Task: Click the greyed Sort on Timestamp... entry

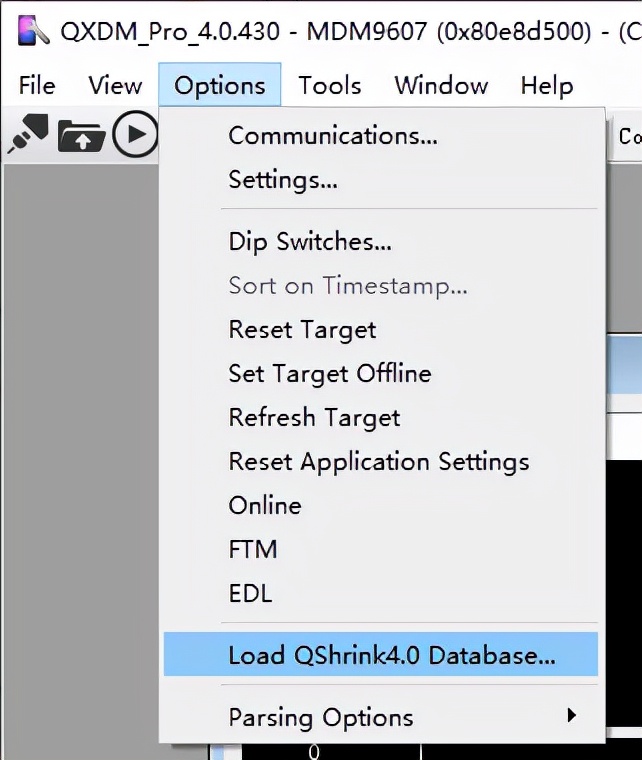Action: pos(380,285)
